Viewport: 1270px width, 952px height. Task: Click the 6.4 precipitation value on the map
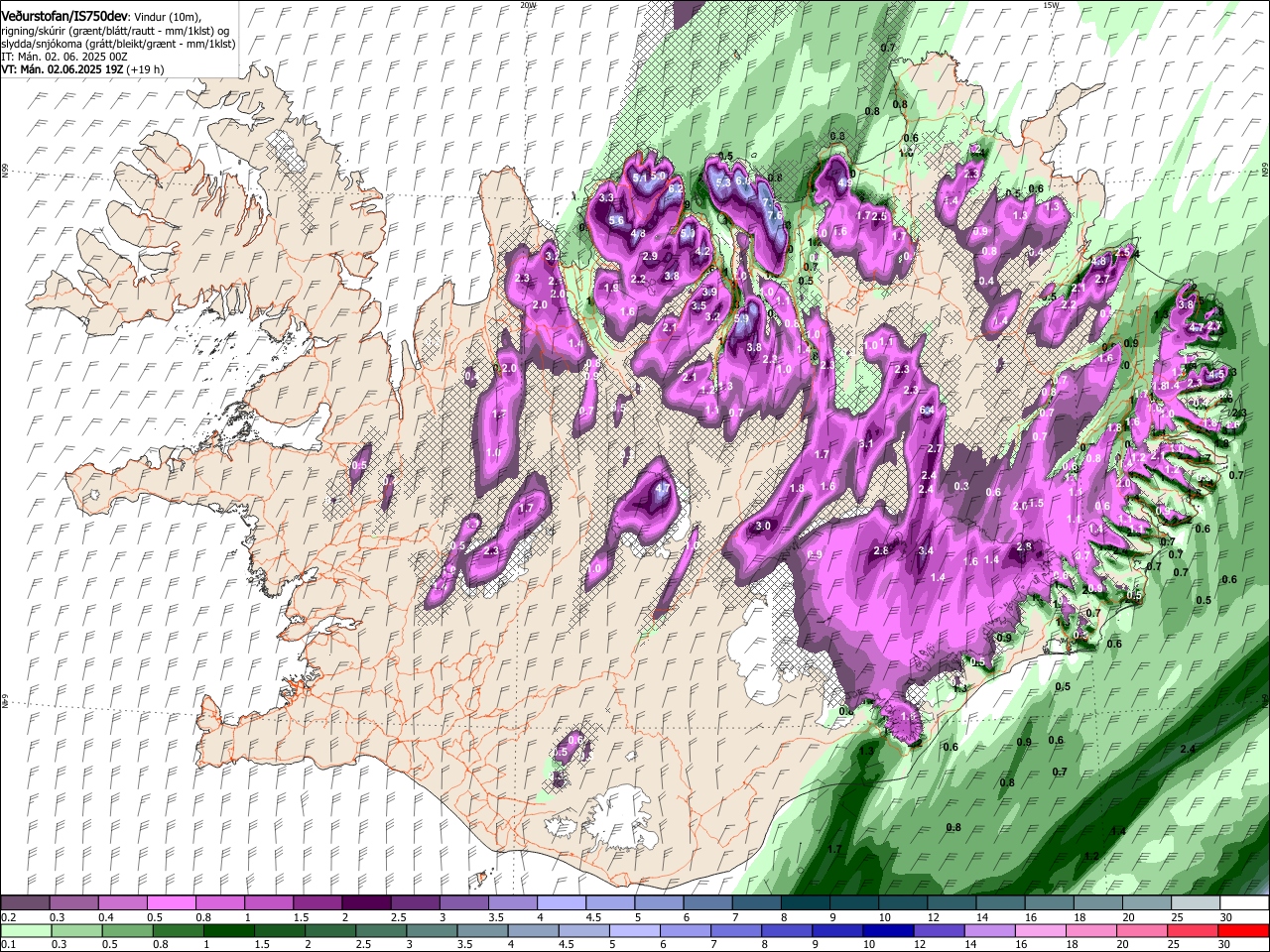pos(928,410)
